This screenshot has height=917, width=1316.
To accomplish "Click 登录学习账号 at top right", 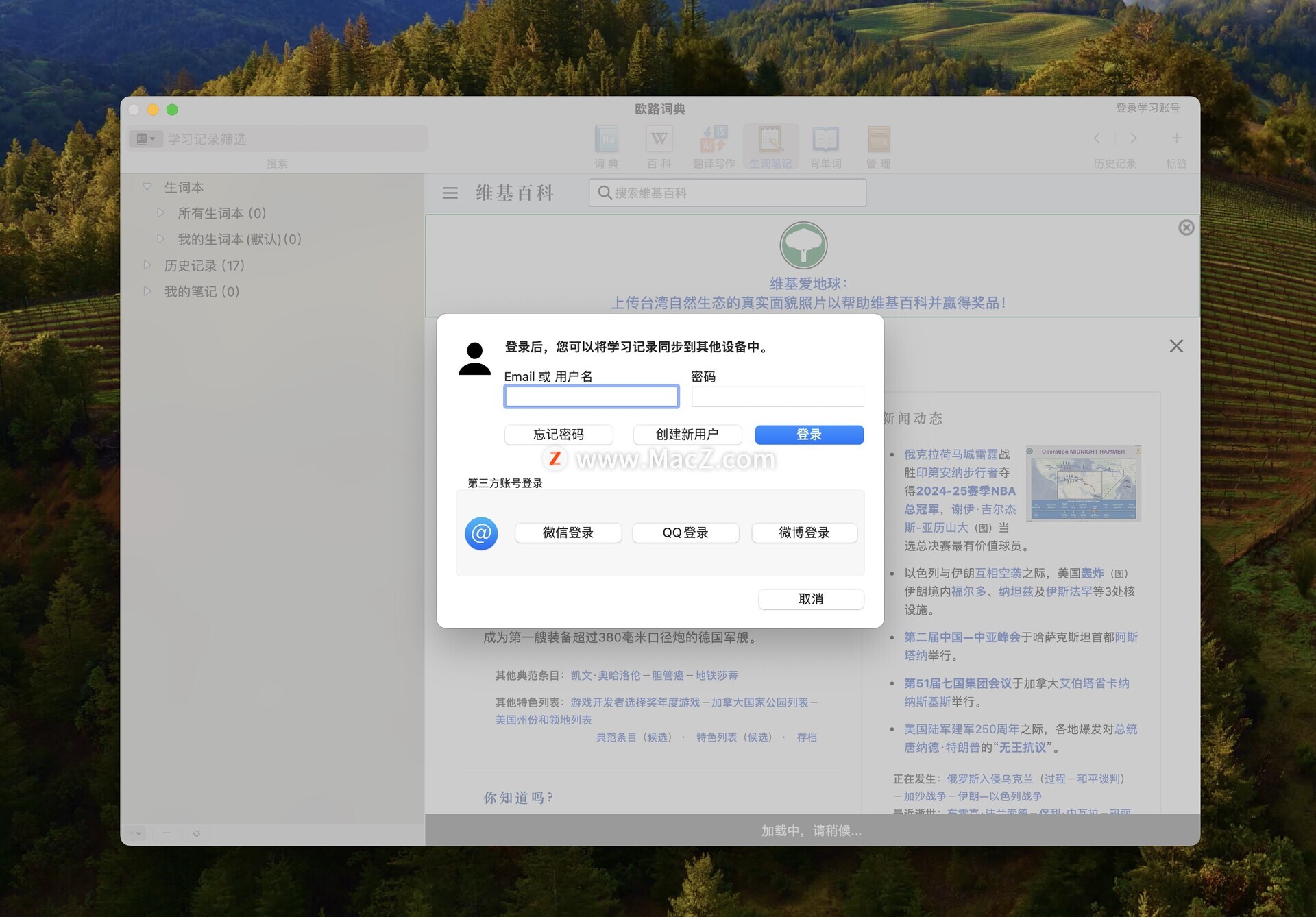I will pos(1147,108).
